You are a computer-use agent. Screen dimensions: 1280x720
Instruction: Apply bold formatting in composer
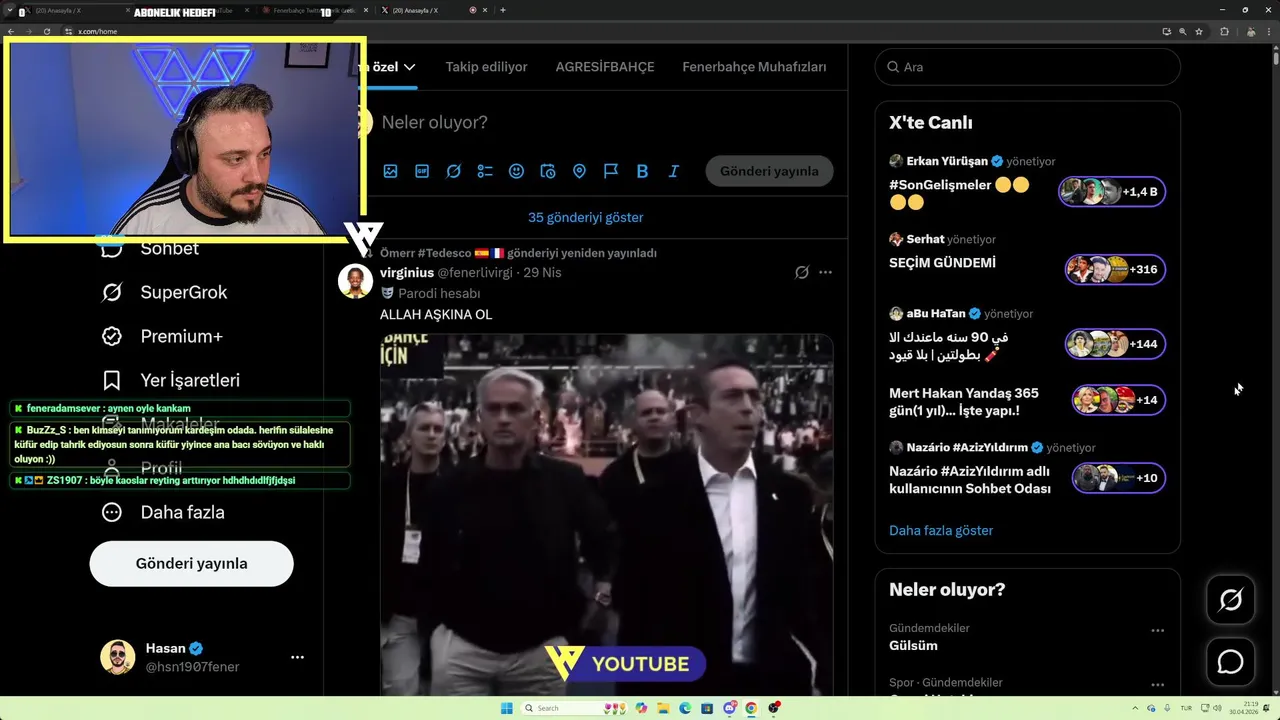pos(642,171)
